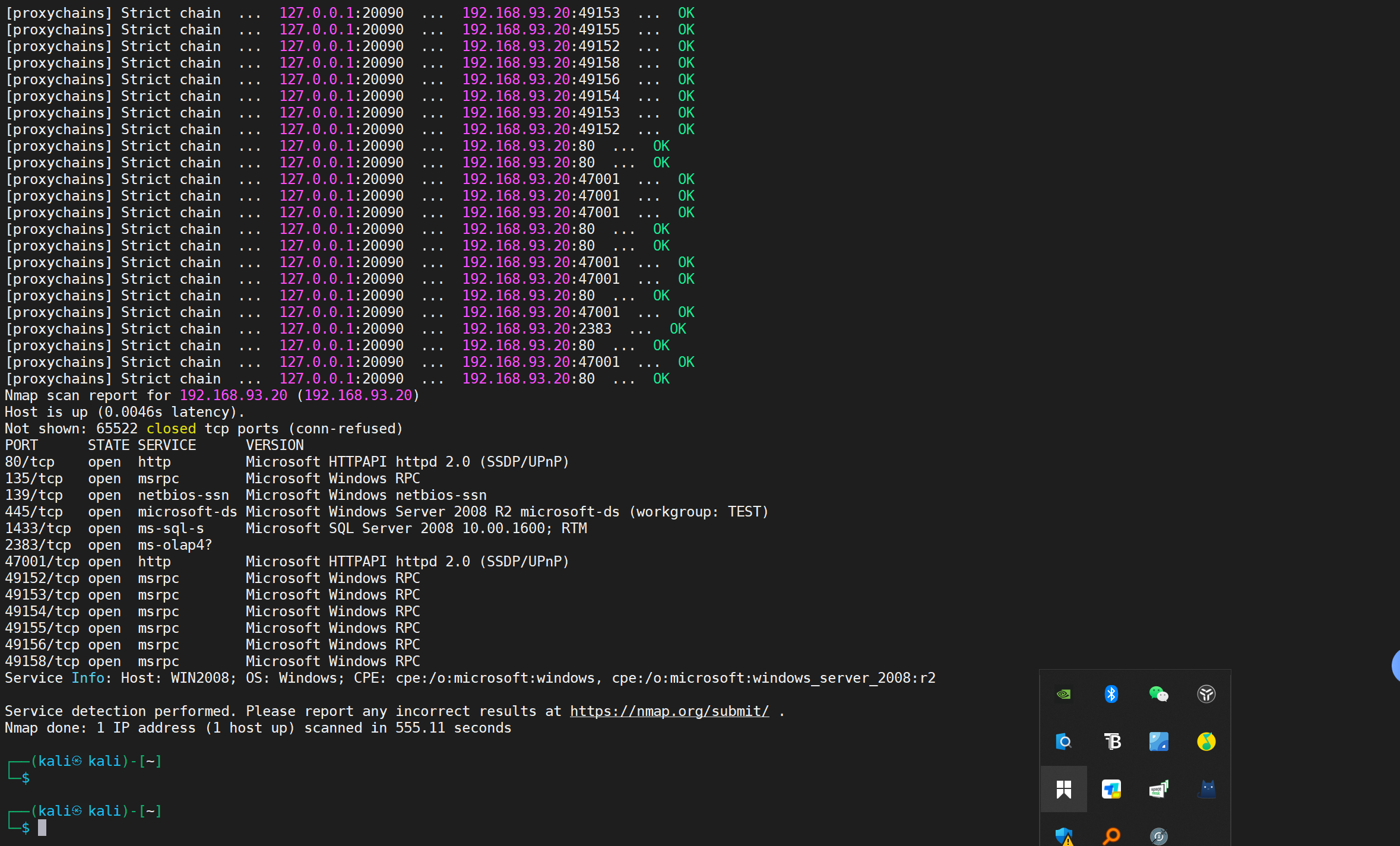Click 'cpe:/o:microsoft:windows_server_2008:r2' text
Screen dimensions: 1400x846
(774, 678)
